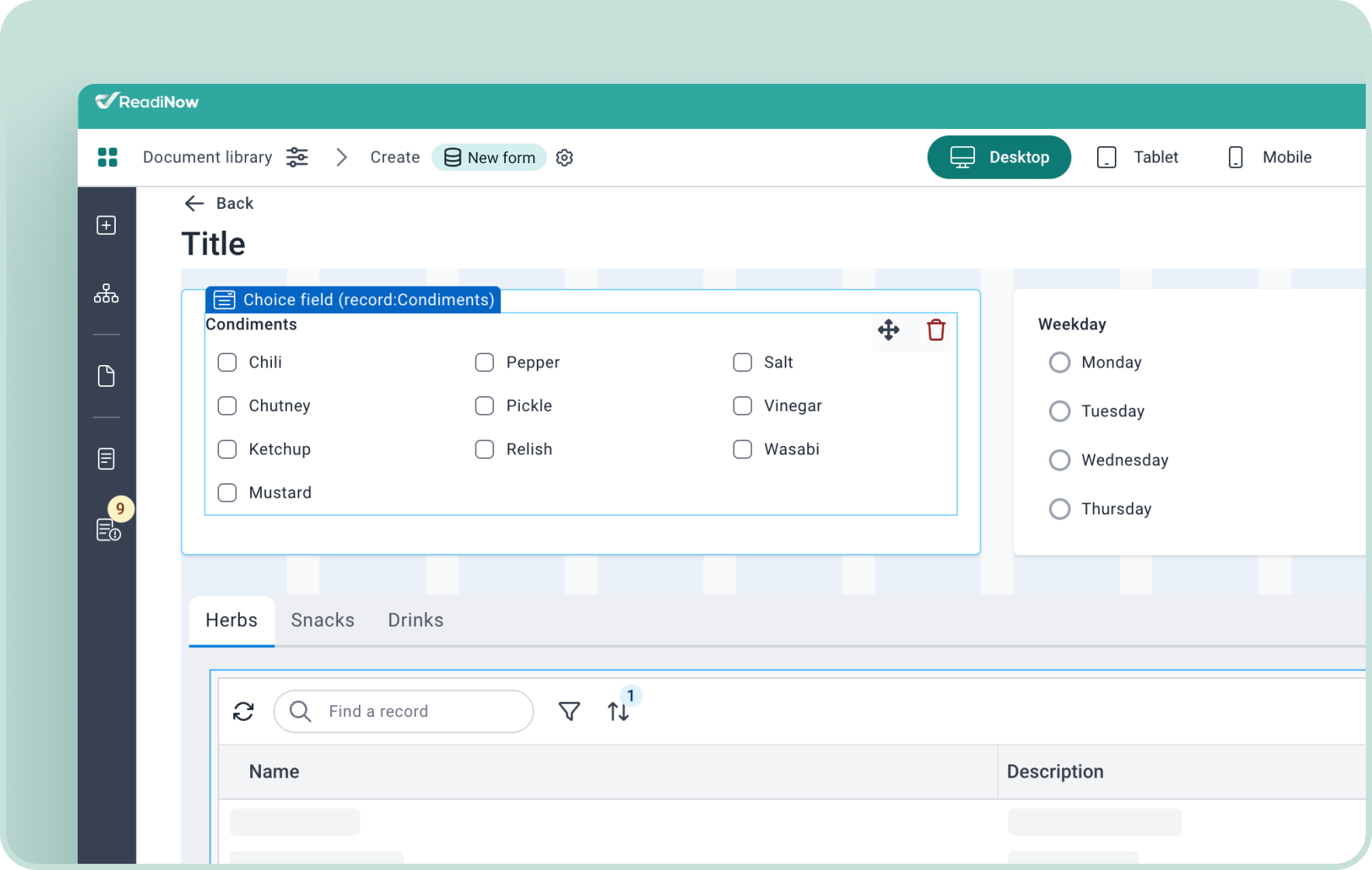1372x870 pixels.
Task: Click the red trash delete icon
Action: tap(935, 330)
